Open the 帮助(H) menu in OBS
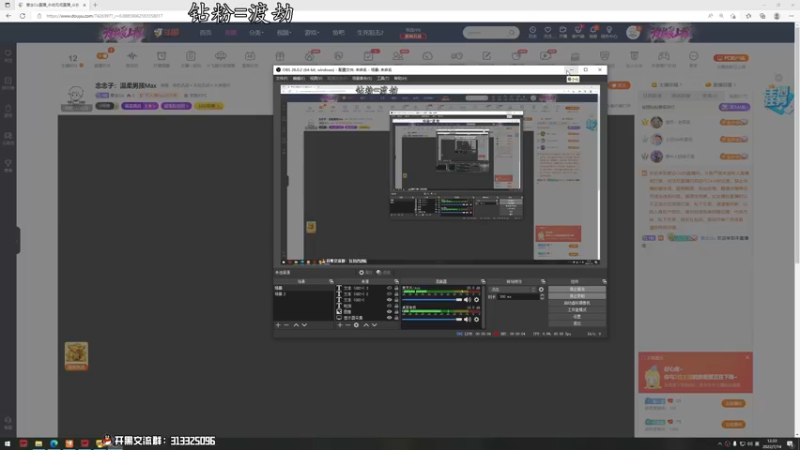The width and height of the screenshot is (800, 450). (x=400, y=79)
